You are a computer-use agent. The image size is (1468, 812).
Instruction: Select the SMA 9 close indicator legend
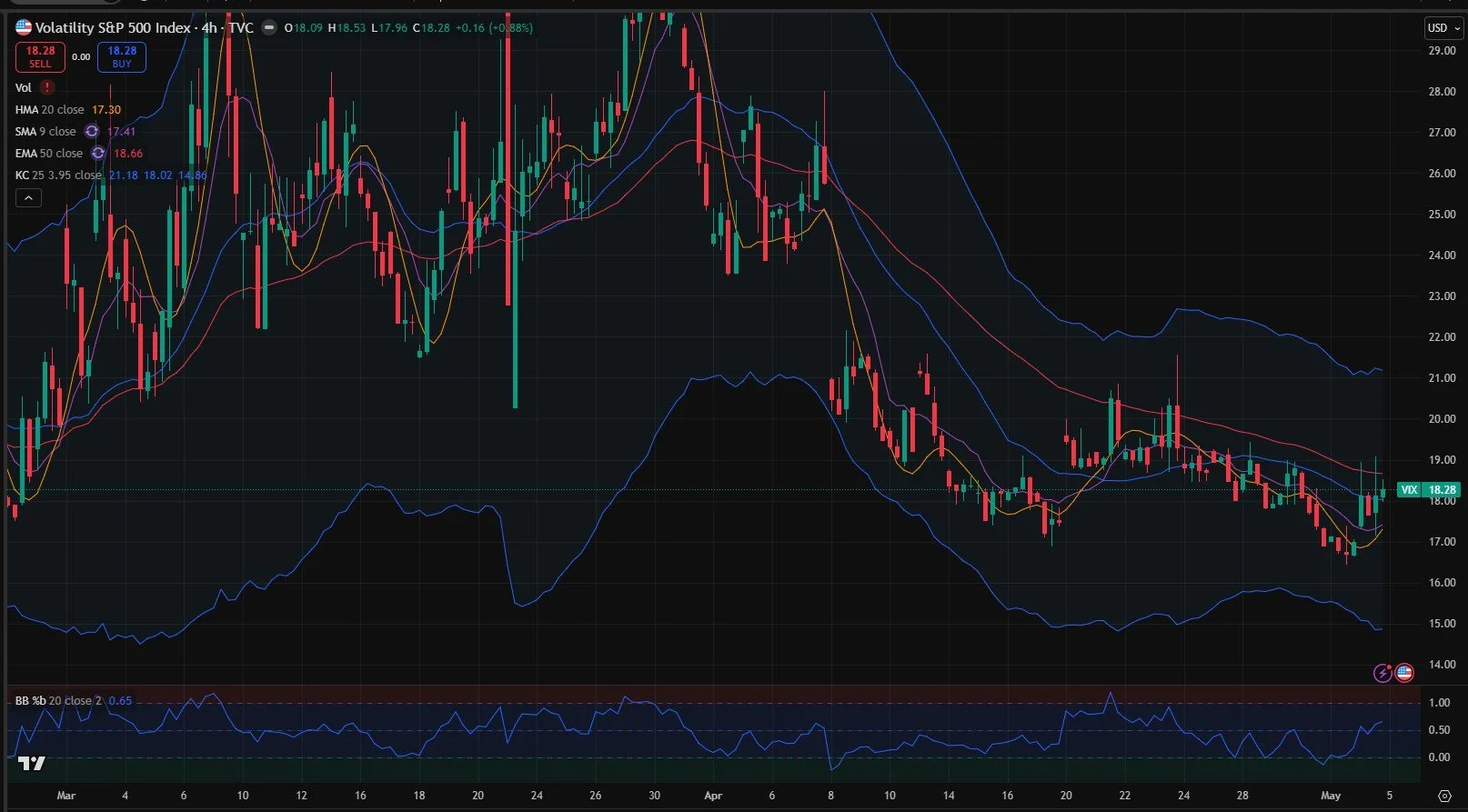coord(45,132)
